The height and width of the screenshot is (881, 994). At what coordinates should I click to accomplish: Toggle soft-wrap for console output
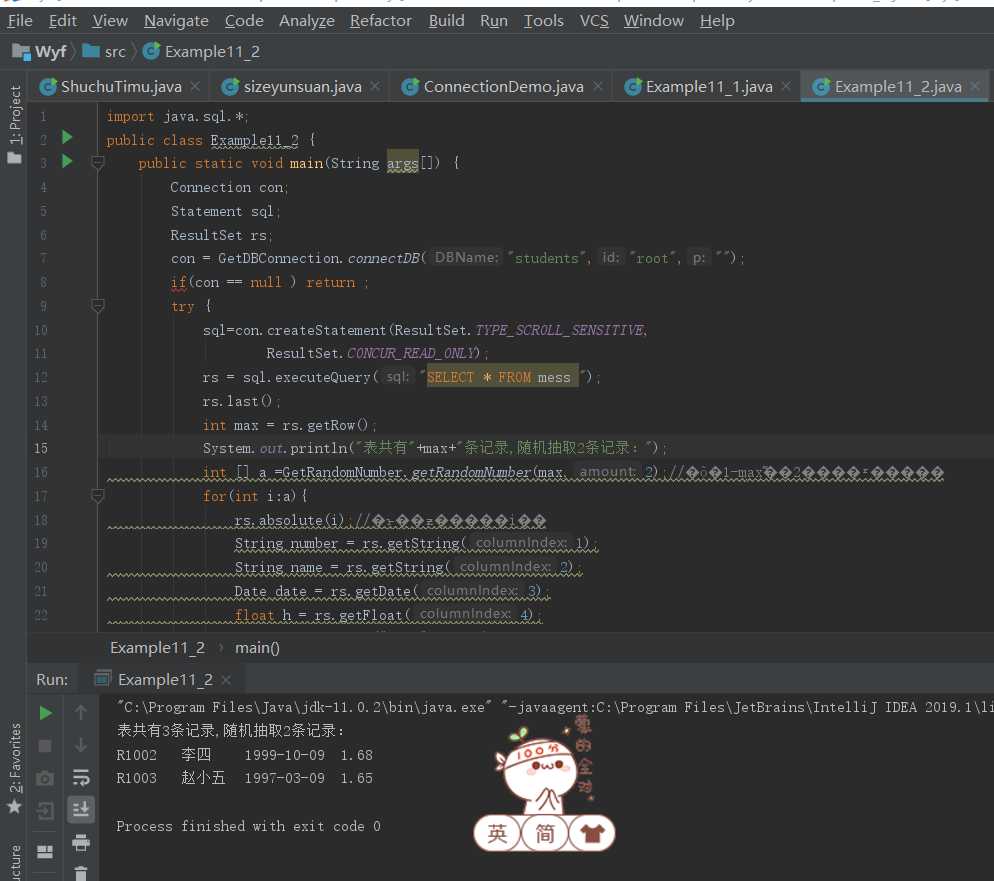(x=81, y=778)
